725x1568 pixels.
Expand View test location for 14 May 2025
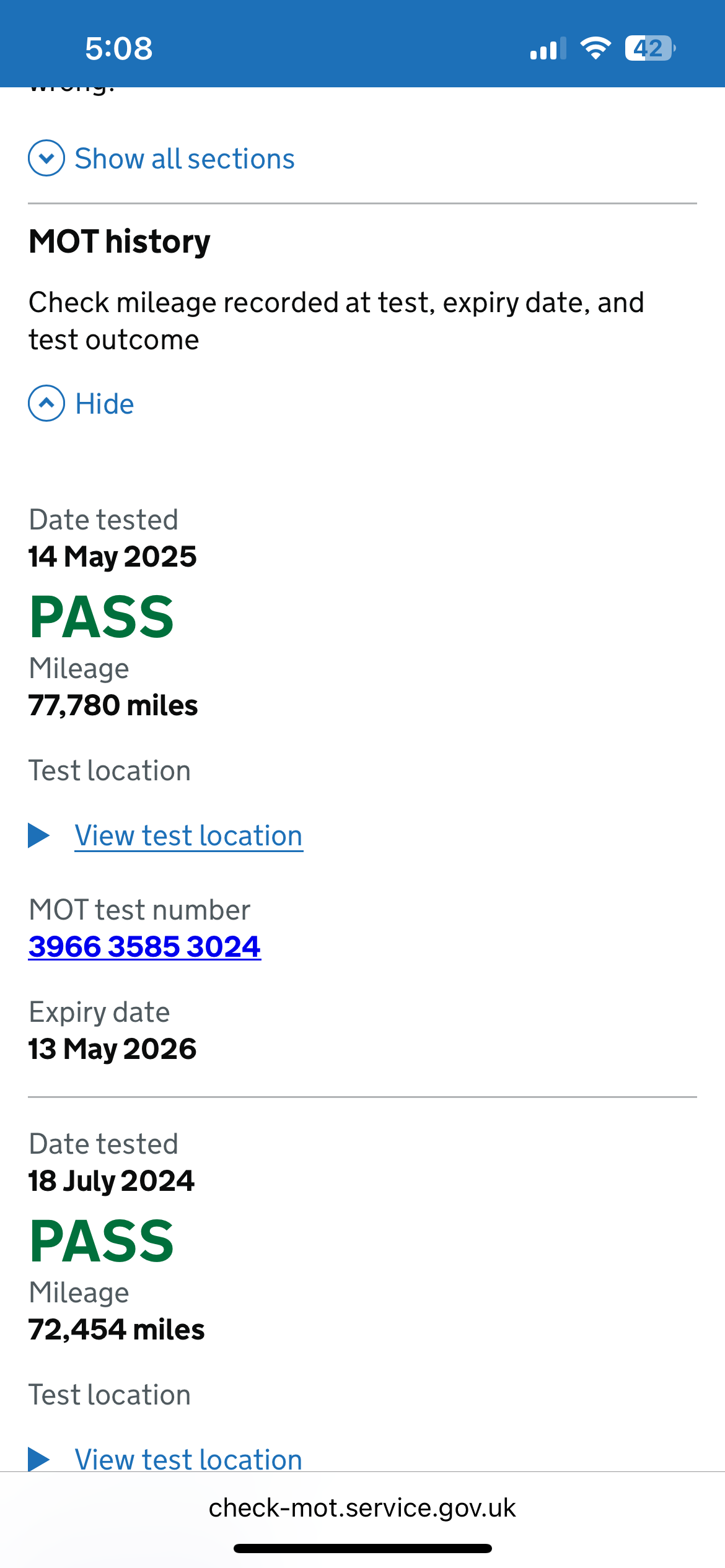tap(188, 835)
